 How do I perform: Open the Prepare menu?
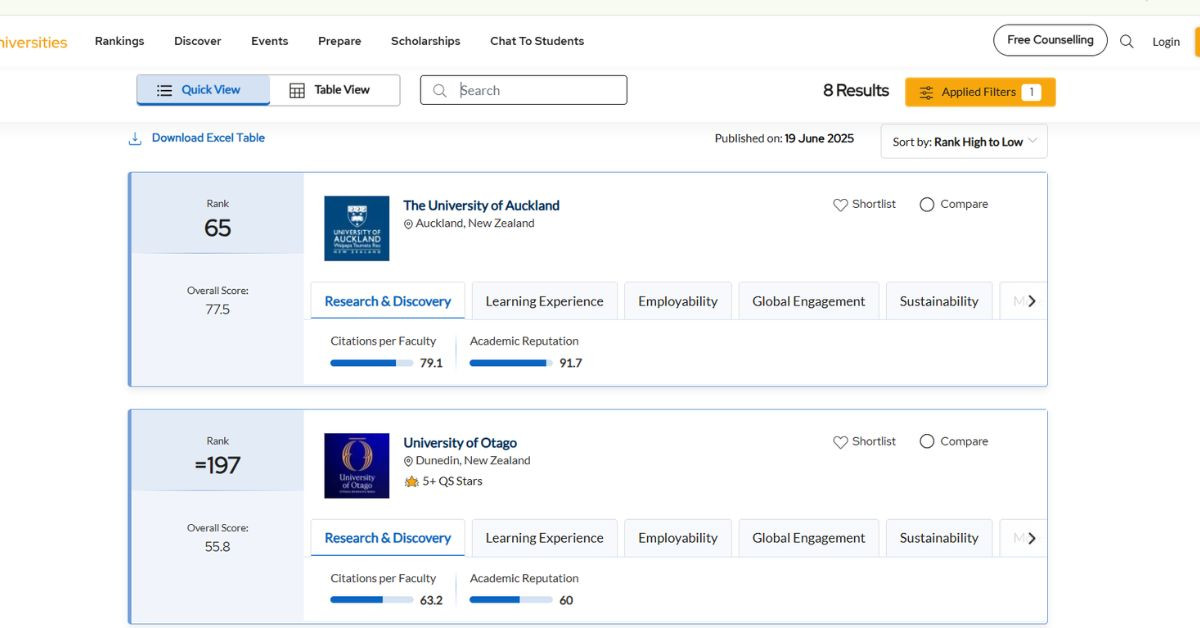pos(340,41)
